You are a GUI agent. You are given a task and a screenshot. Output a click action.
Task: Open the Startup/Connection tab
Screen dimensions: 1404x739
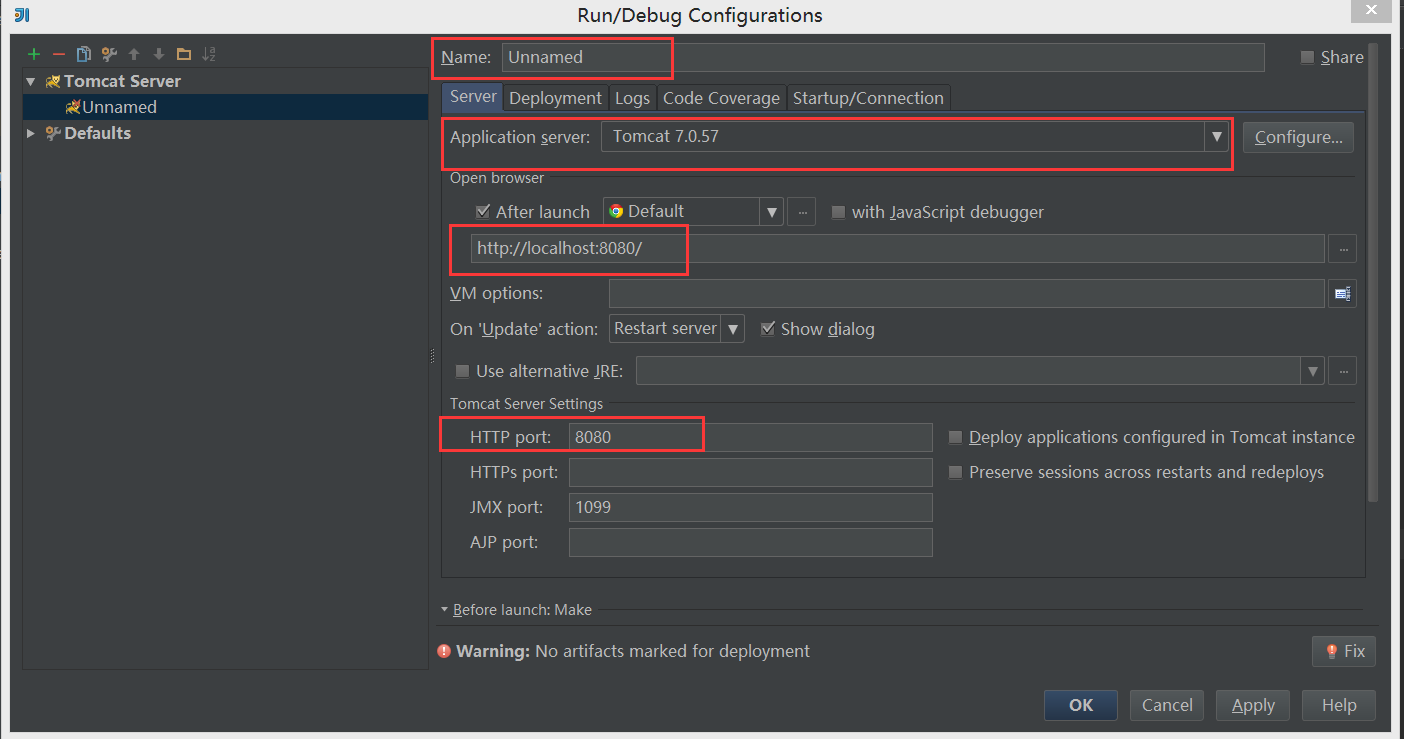pos(868,98)
